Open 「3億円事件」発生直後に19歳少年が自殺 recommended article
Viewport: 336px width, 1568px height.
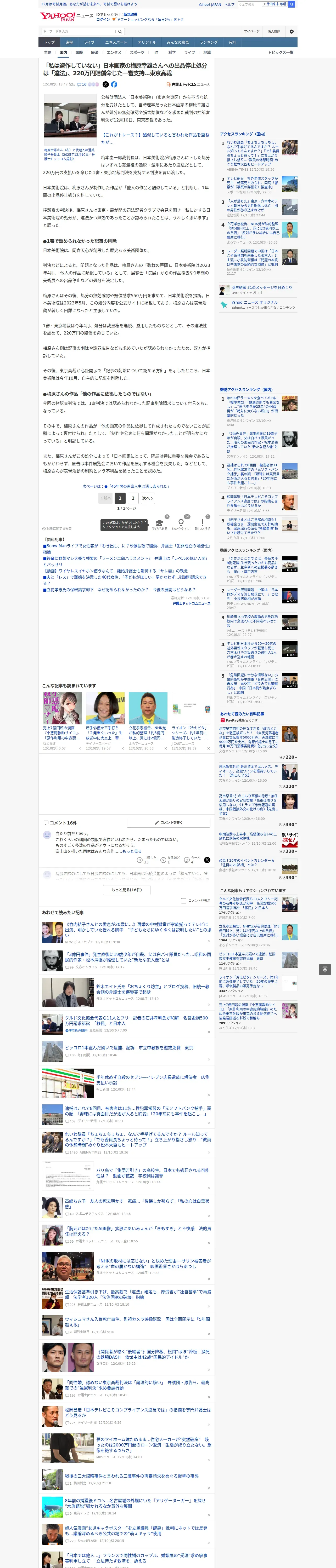click(138, 957)
